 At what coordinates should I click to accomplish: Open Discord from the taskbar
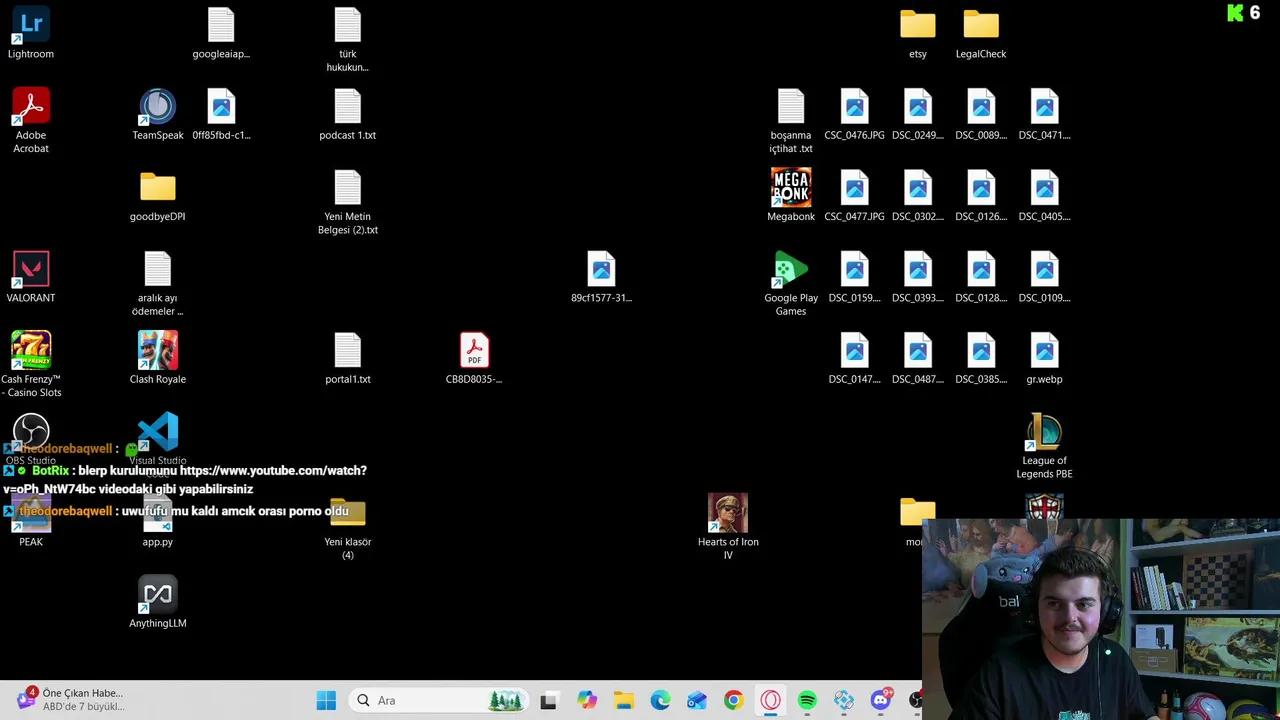[881, 700]
